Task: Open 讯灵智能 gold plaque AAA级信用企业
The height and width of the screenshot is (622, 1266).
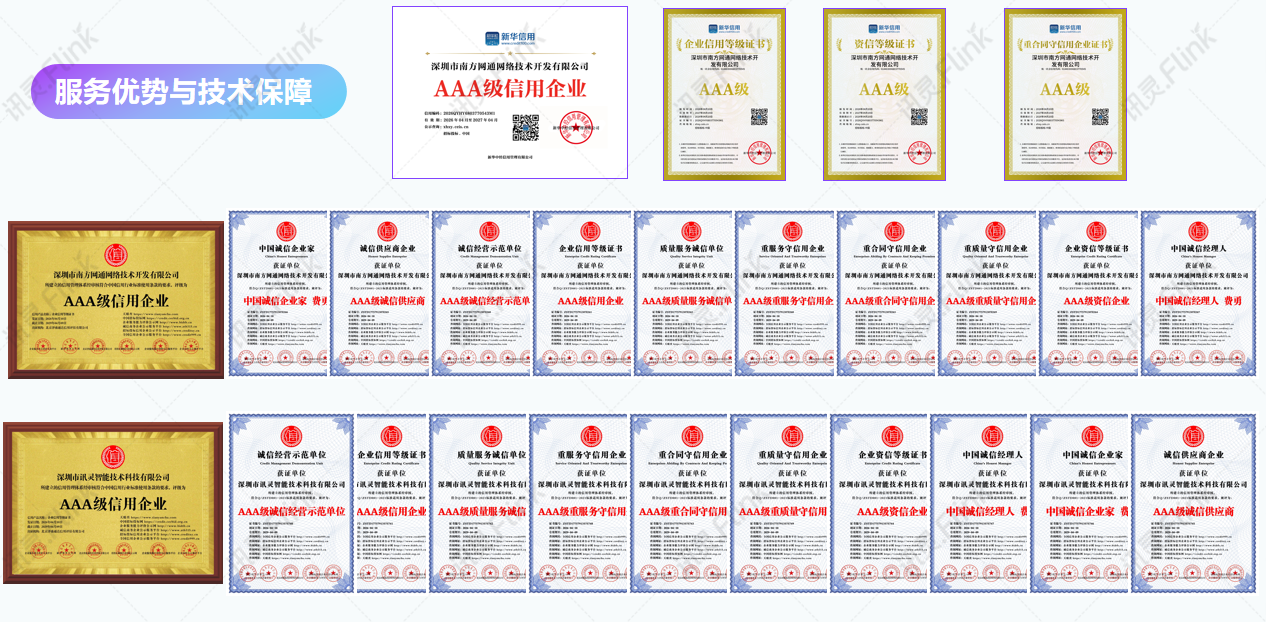Action: coord(113,503)
